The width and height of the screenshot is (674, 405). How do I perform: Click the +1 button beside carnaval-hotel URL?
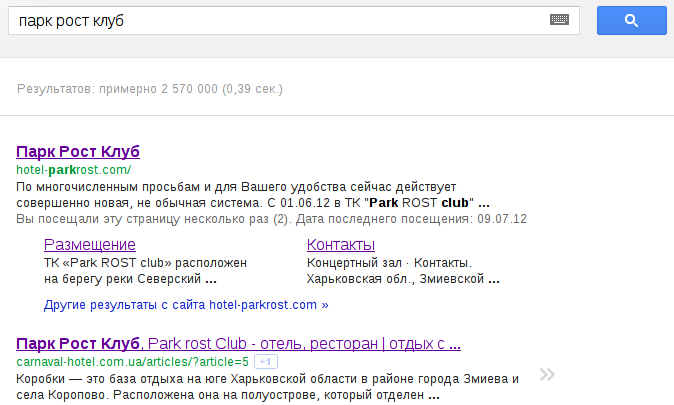(266, 362)
